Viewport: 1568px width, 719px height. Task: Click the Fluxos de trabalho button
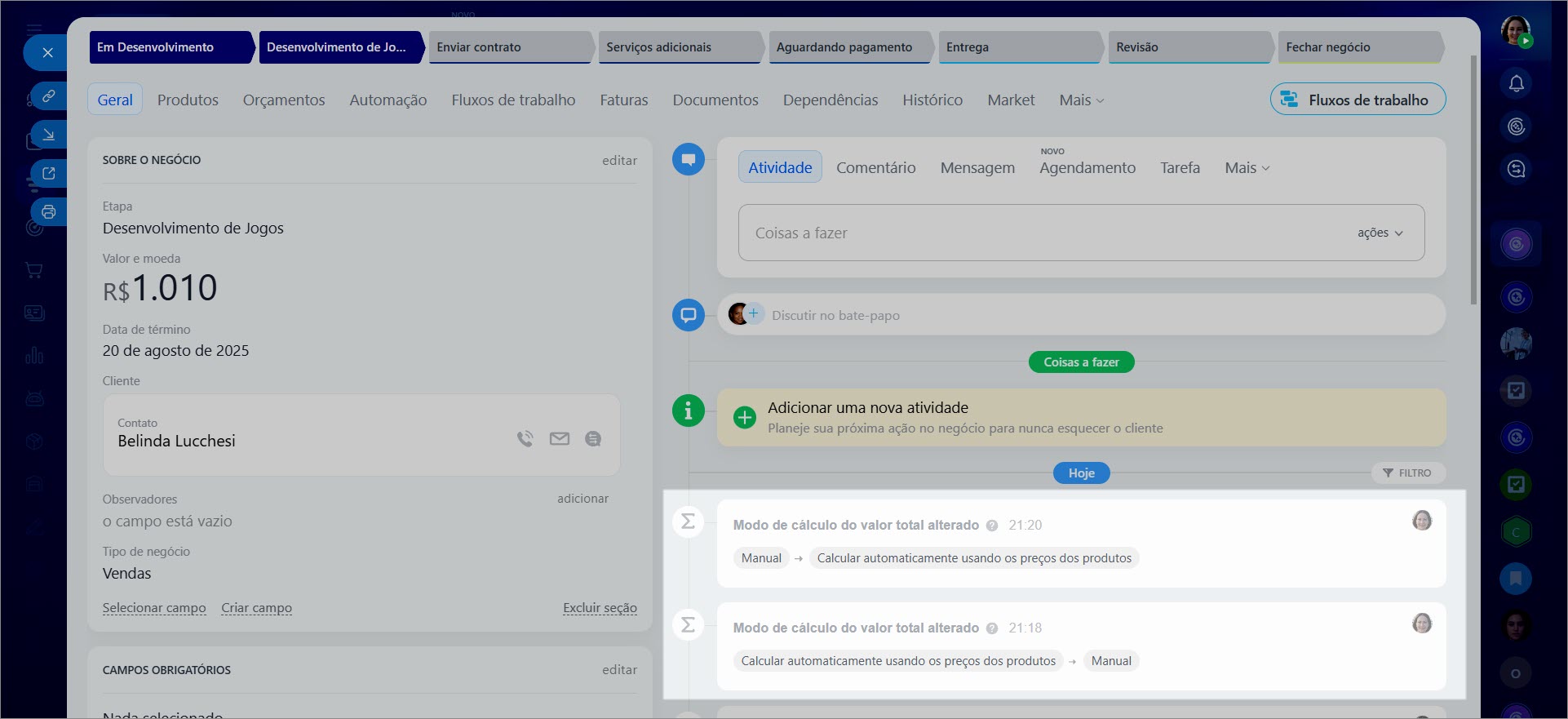pyautogui.click(x=1358, y=100)
